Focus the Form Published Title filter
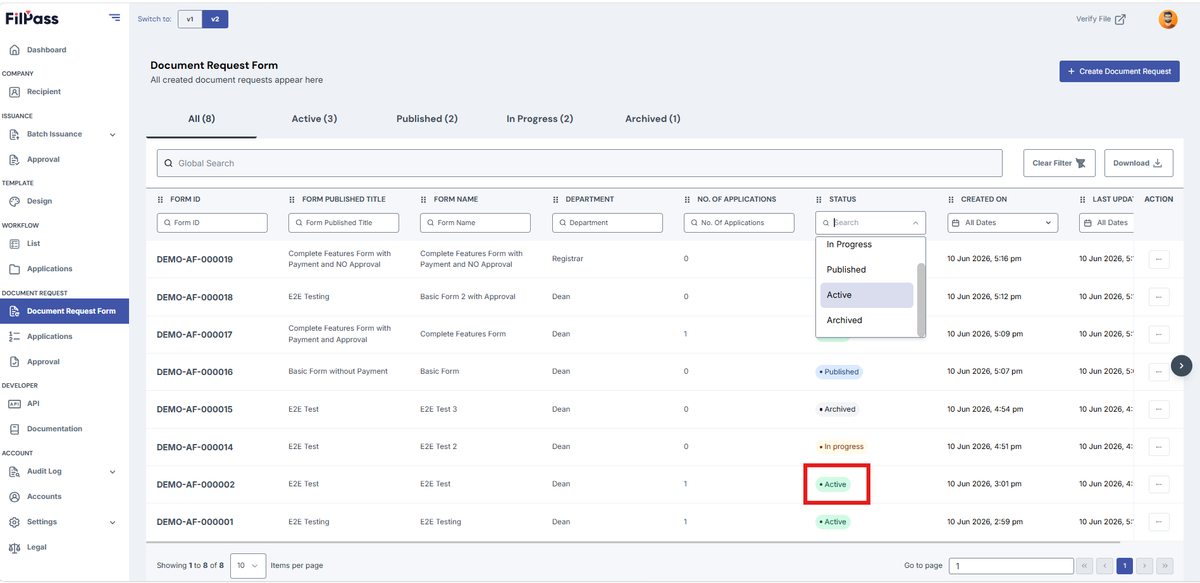This screenshot has height=583, width=1200. coord(344,223)
